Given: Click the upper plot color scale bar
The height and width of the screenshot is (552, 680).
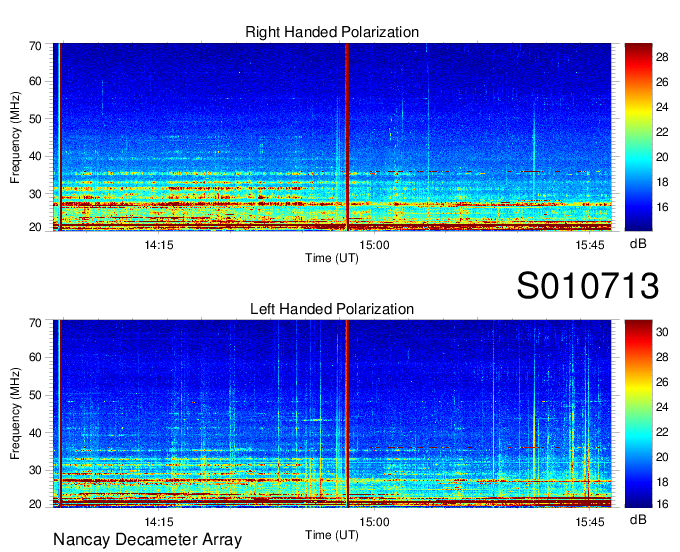Looking at the screenshot, I should click(638, 137).
